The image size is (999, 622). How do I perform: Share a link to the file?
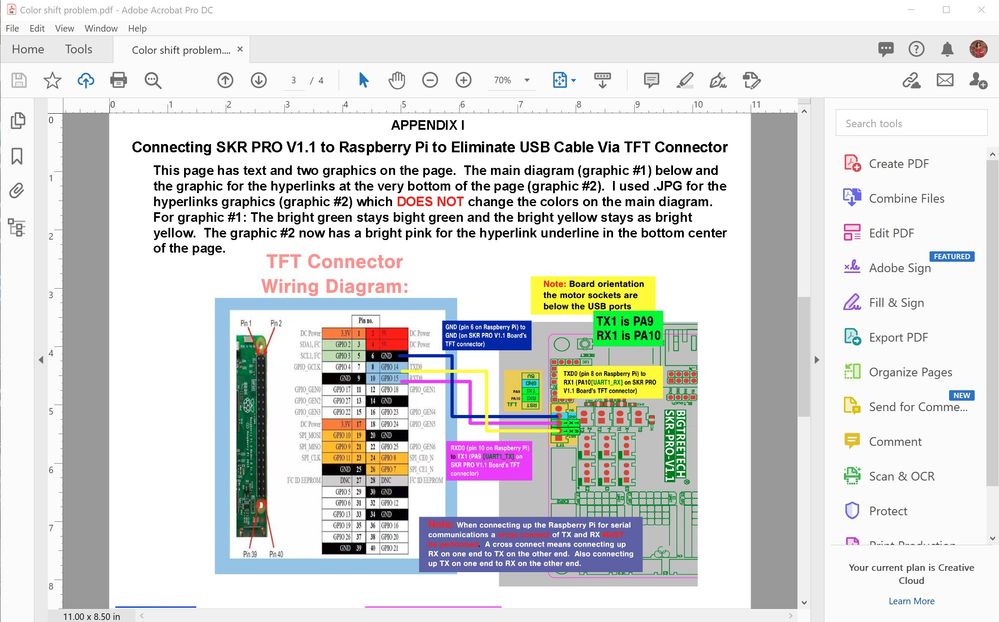(x=912, y=80)
